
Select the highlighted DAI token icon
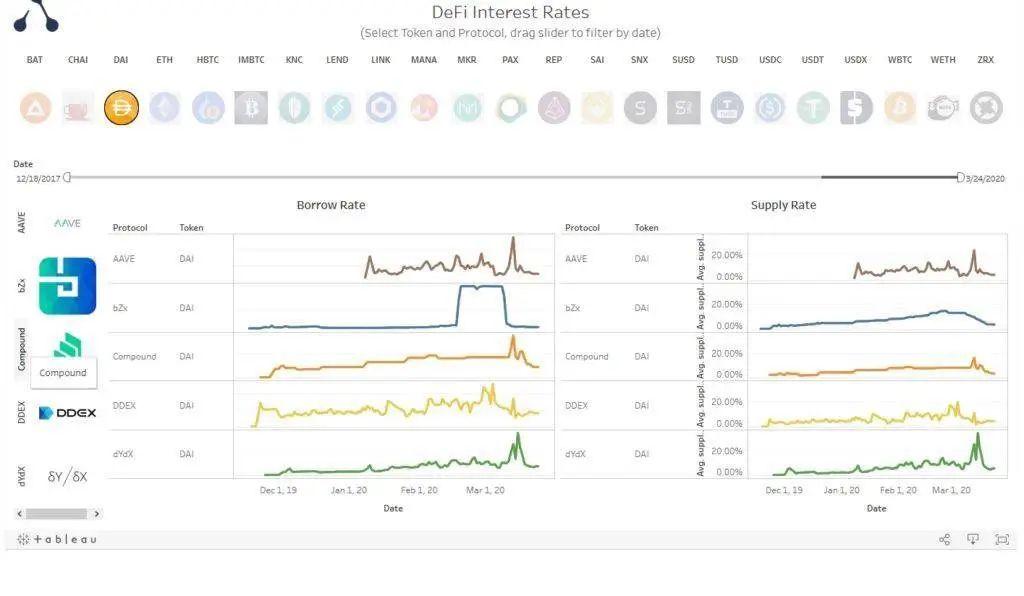(x=121, y=108)
